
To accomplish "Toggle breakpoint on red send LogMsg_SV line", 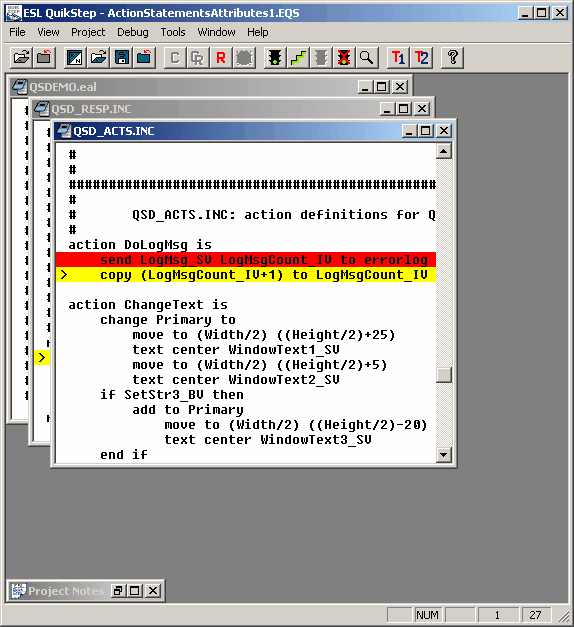I will [x=246, y=260].
